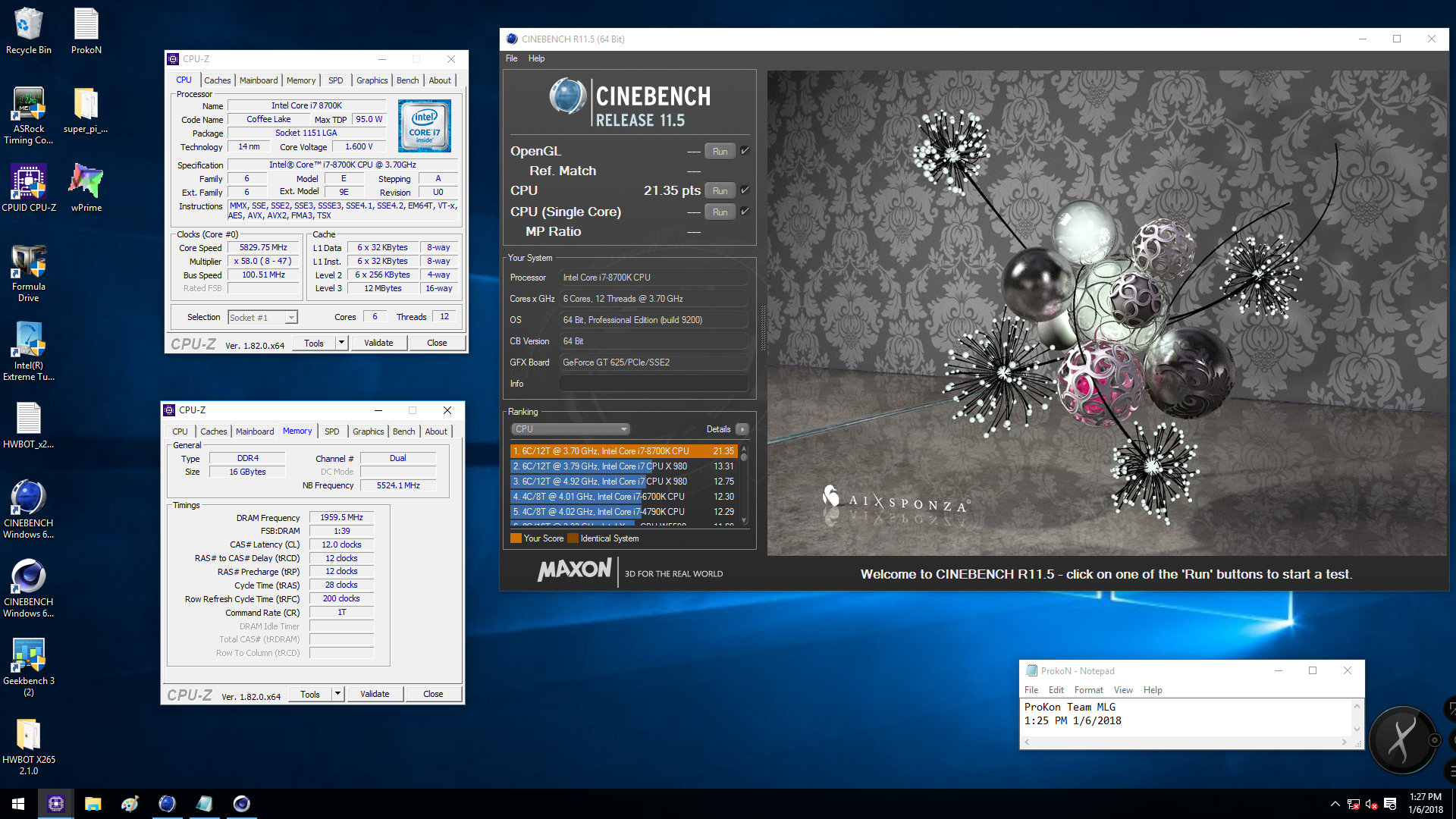Image resolution: width=1456 pixels, height=819 pixels.
Task: Switch to Graphics tab in Memory CPU-Z window
Action: pyautogui.click(x=368, y=431)
